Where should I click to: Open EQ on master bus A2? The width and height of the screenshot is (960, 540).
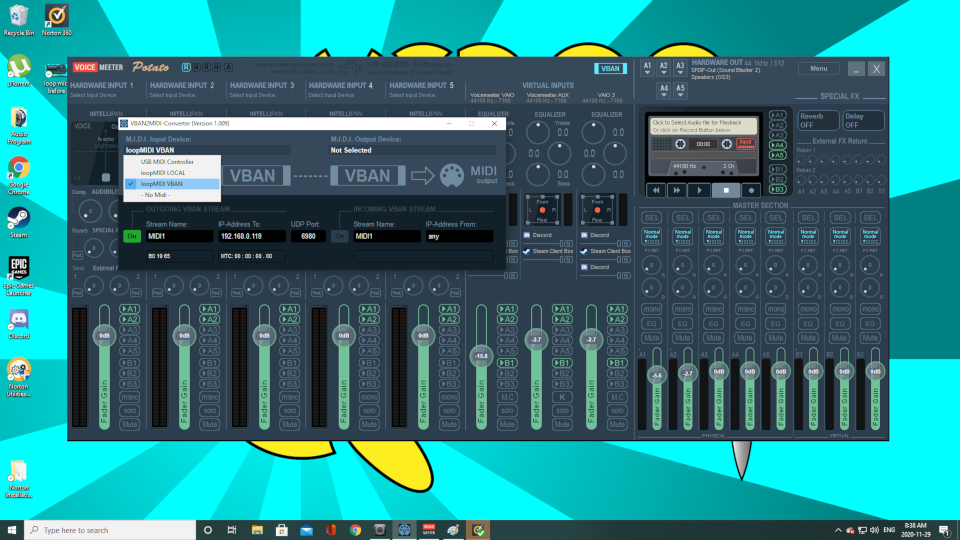coord(682,323)
